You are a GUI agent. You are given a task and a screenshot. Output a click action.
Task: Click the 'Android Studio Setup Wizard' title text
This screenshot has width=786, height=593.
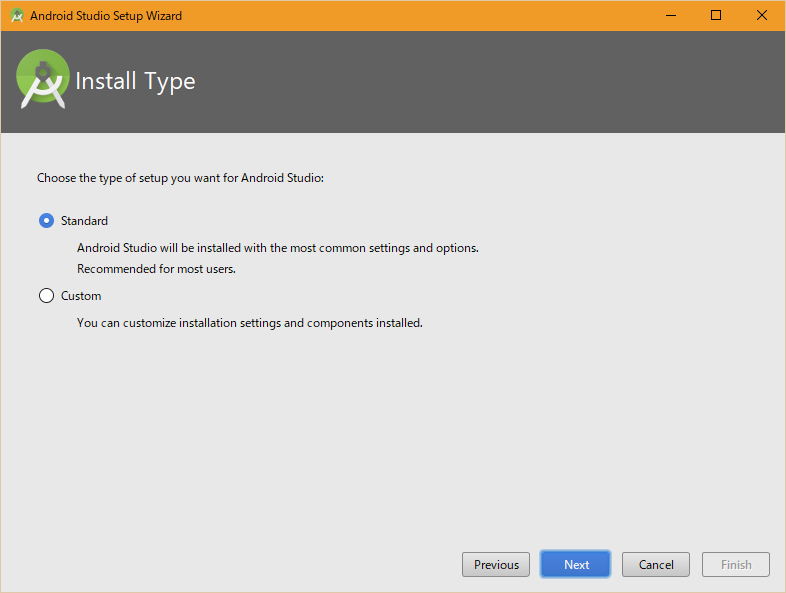[x=106, y=16]
